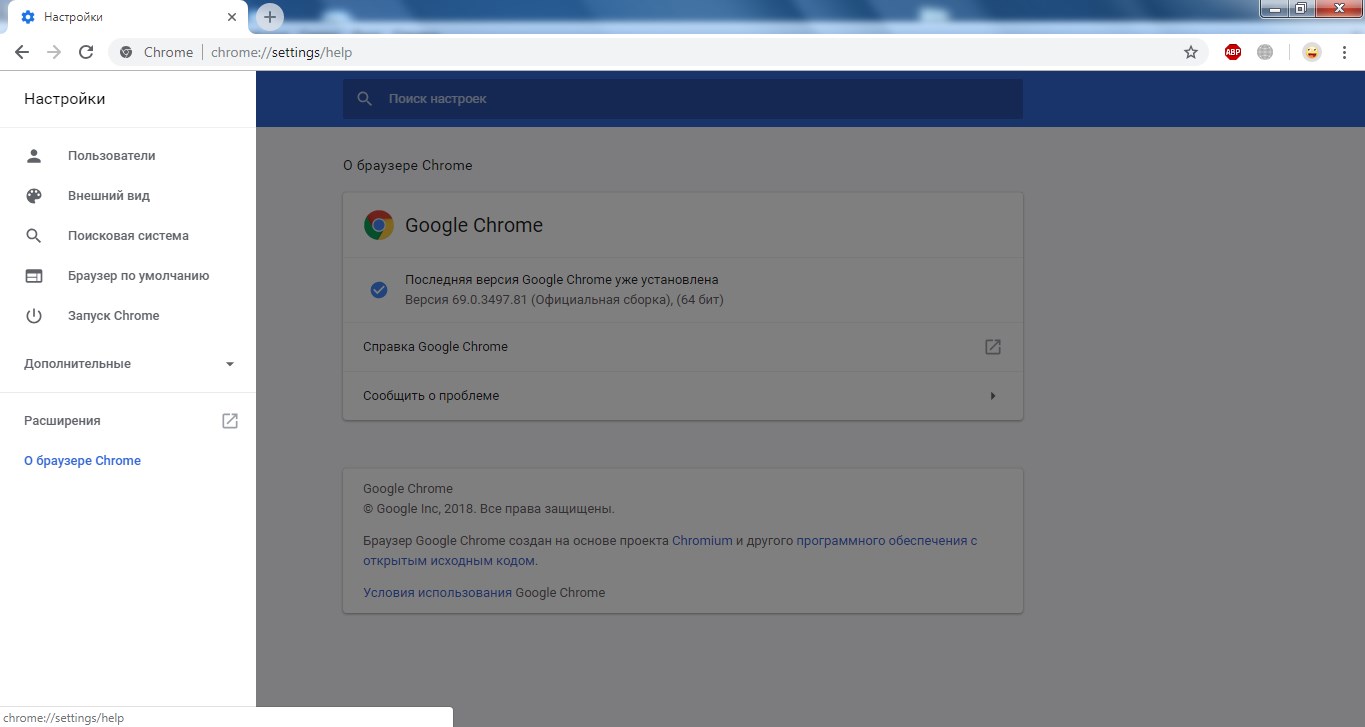
Task: Click the blue checkmark update status icon
Action: 379,290
